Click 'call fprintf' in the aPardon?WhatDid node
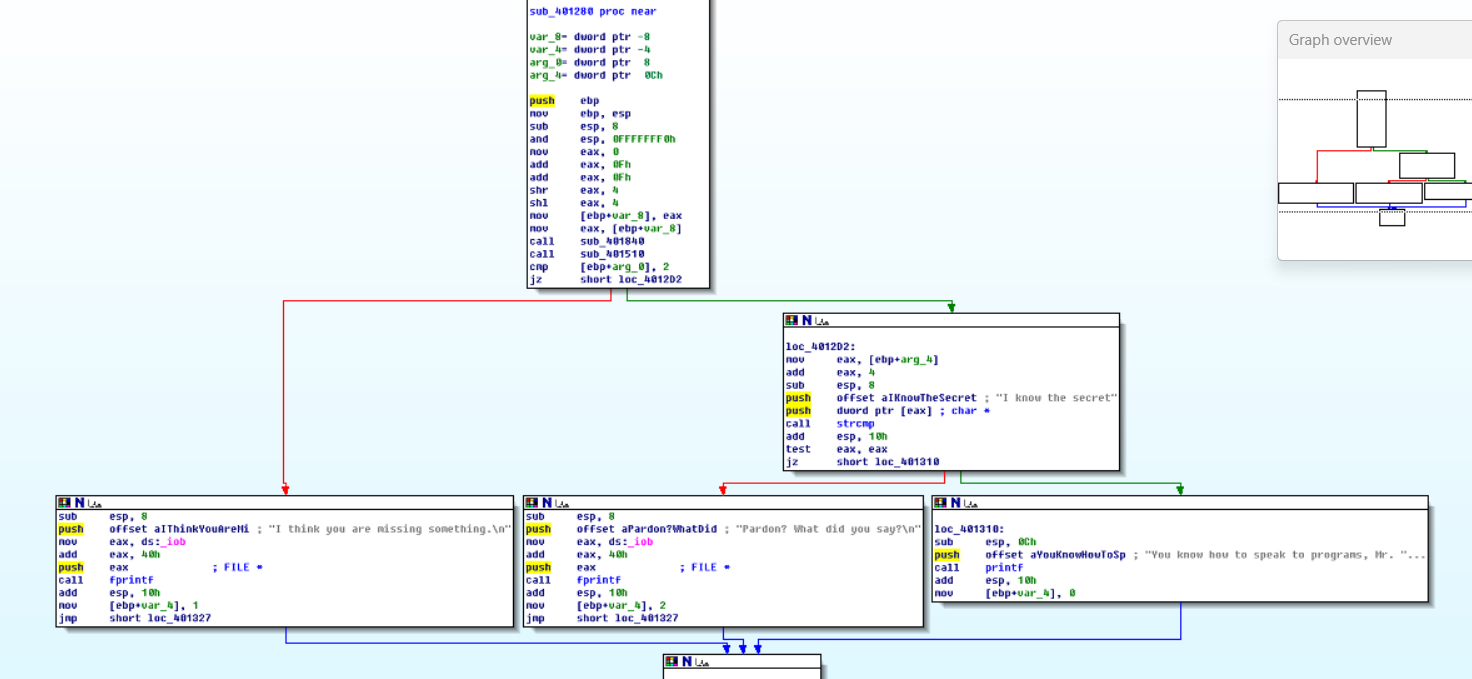Screen dimensions: 1472x679 click(x=573, y=580)
